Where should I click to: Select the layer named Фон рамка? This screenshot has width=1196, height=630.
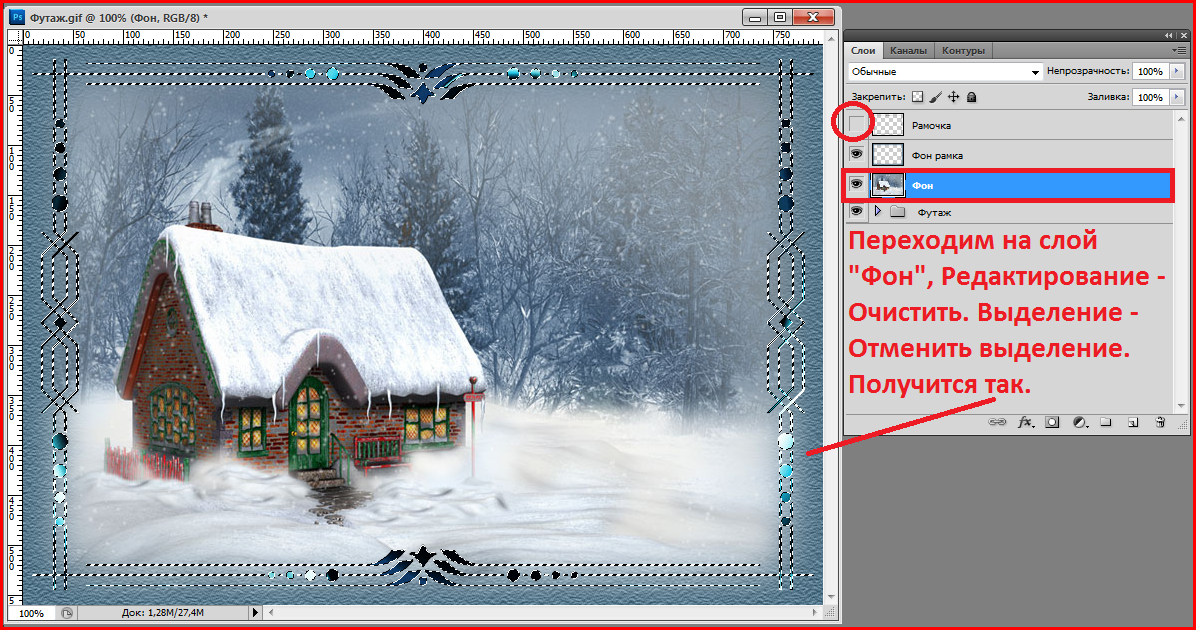pos(937,156)
